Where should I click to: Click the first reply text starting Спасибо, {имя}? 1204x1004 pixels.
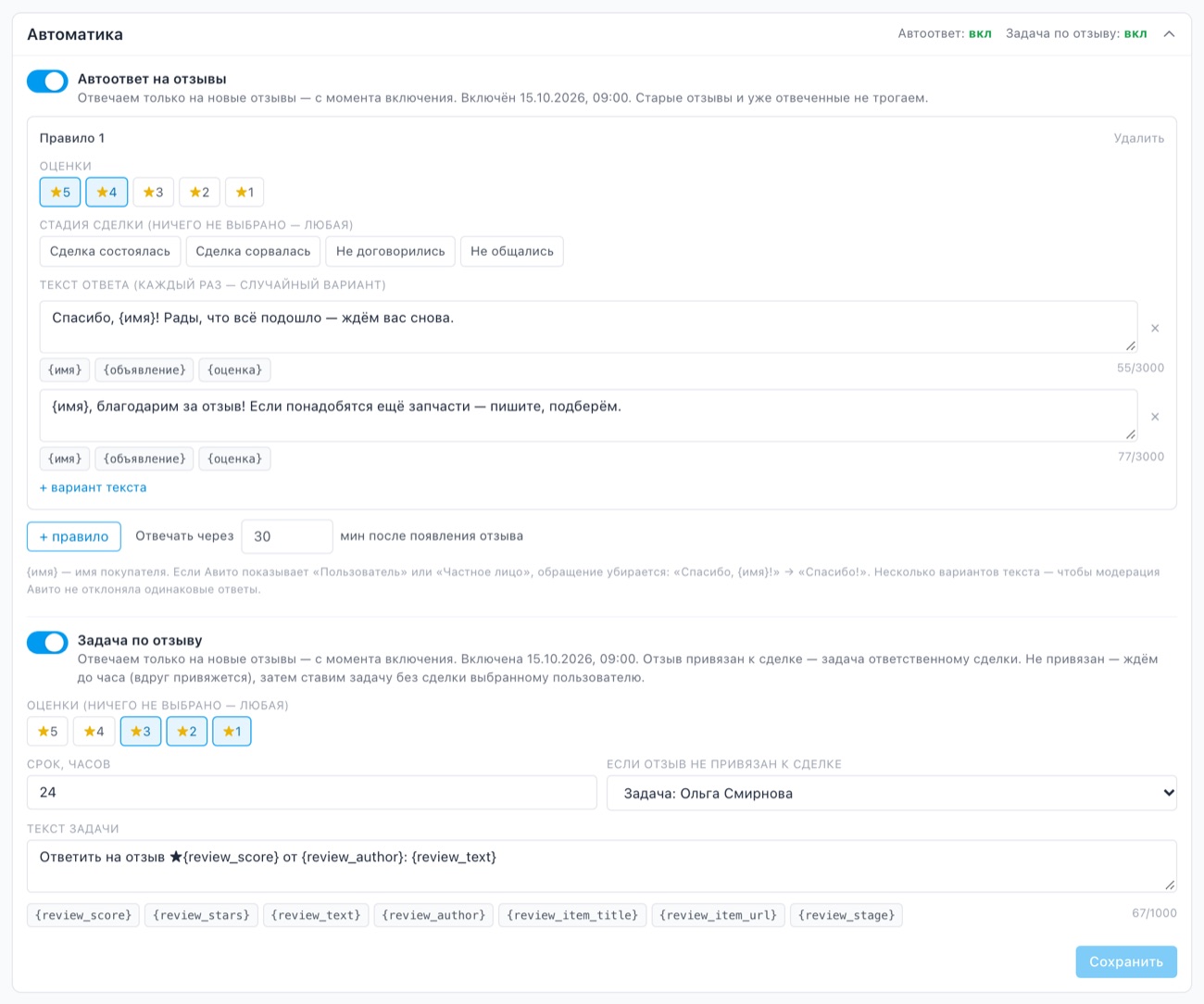tap(588, 327)
